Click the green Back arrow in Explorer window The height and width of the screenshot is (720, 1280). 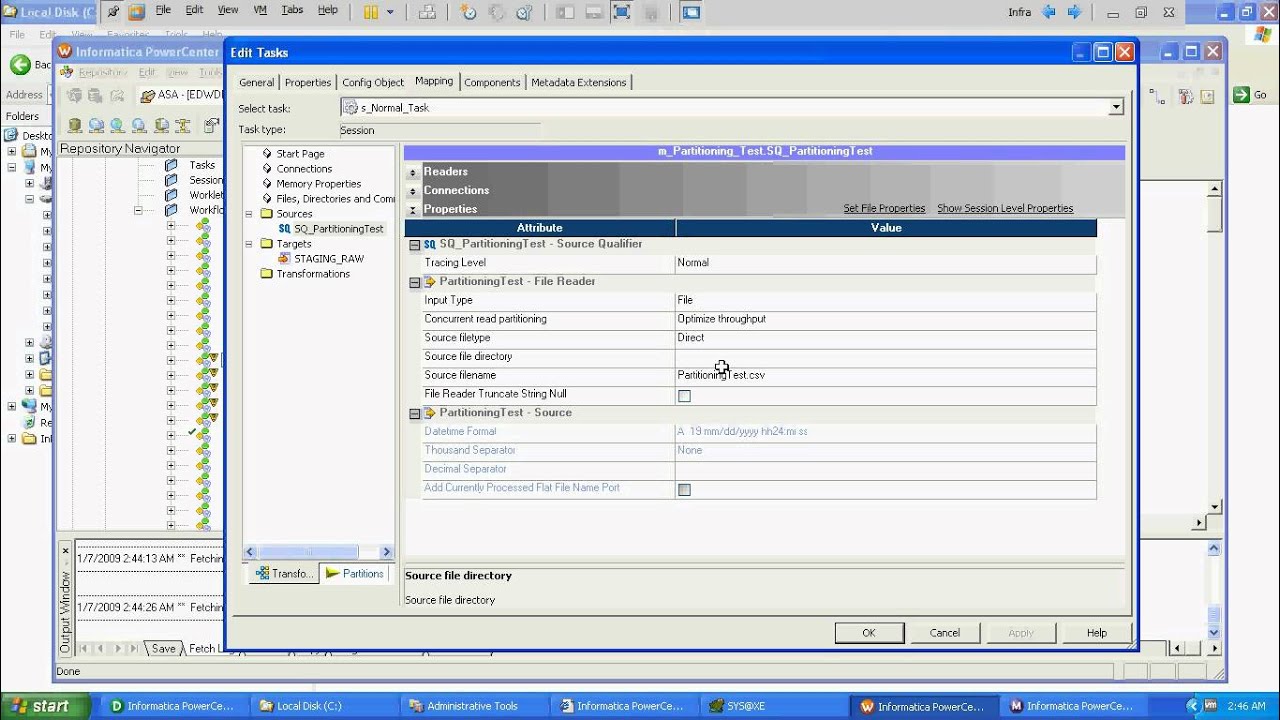coord(19,64)
